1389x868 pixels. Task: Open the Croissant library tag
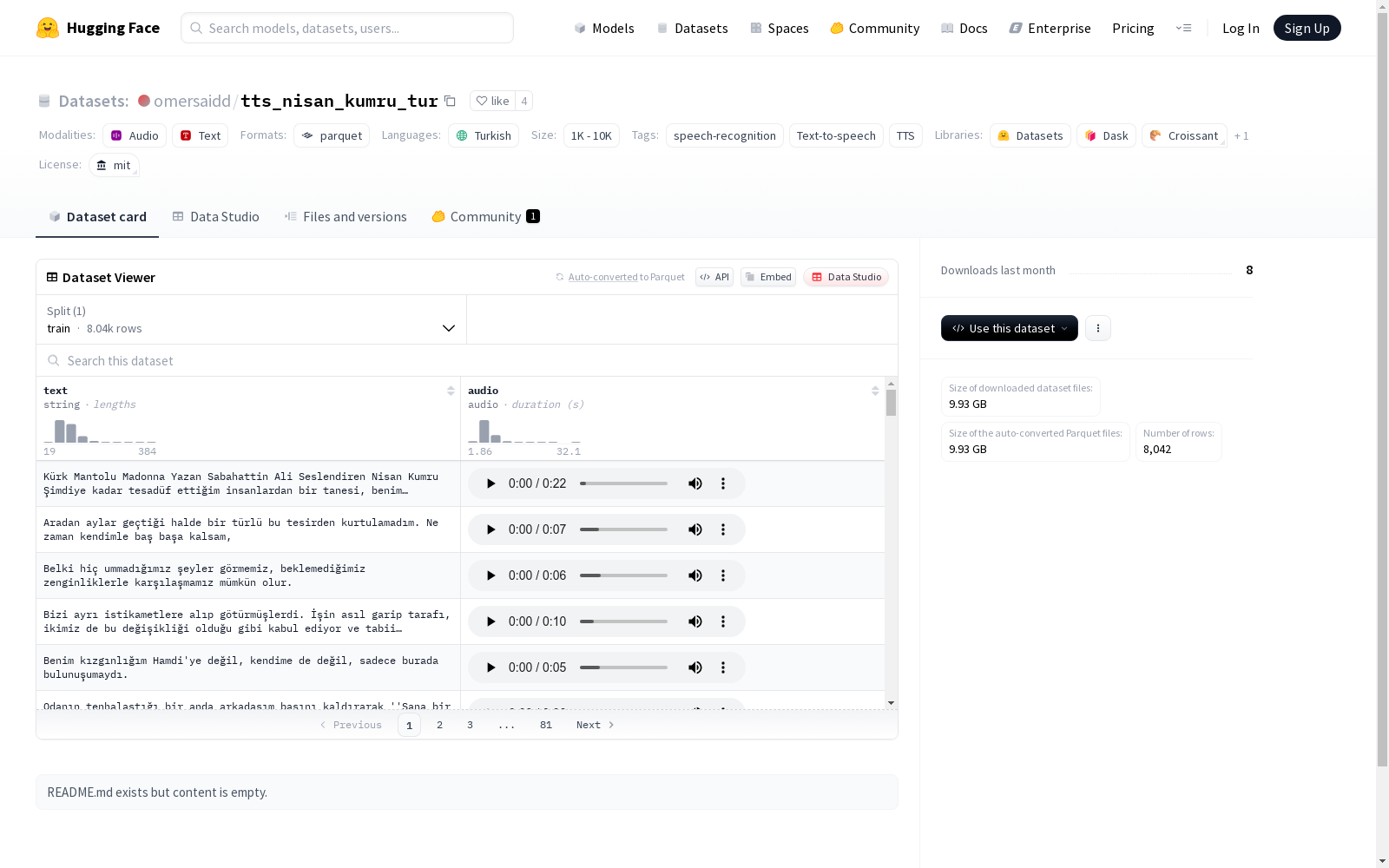click(x=1184, y=135)
